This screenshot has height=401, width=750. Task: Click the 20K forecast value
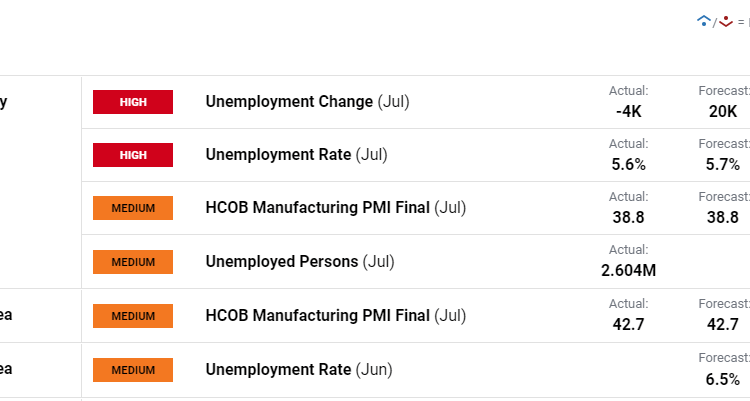pos(723,111)
